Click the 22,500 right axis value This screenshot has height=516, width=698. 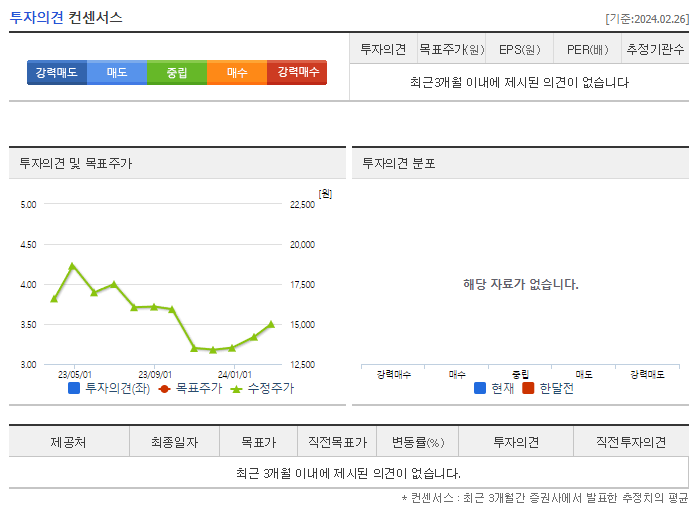tap(303, 205)
